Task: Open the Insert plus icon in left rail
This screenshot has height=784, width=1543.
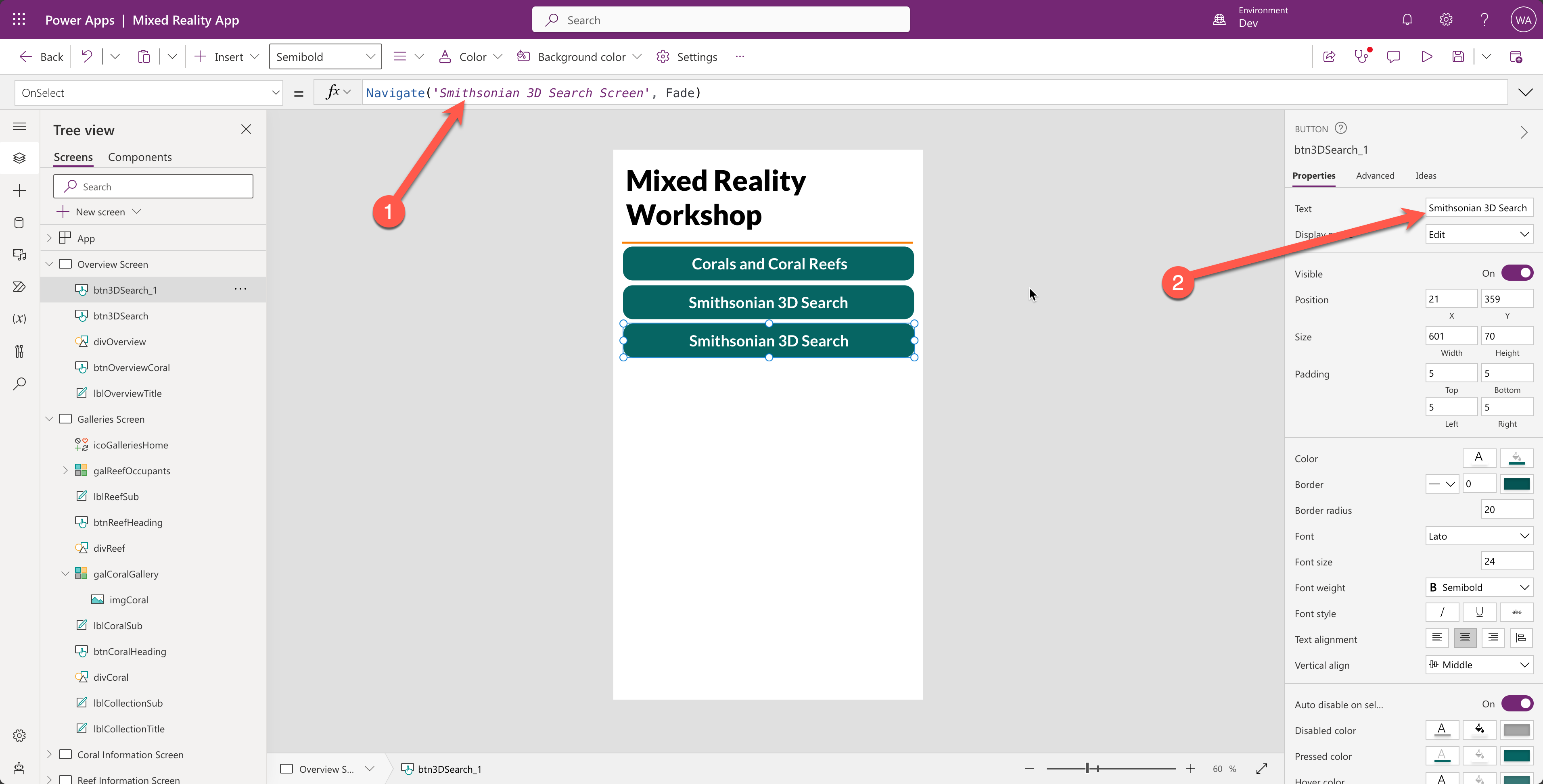Action: [x=19, y=191]
